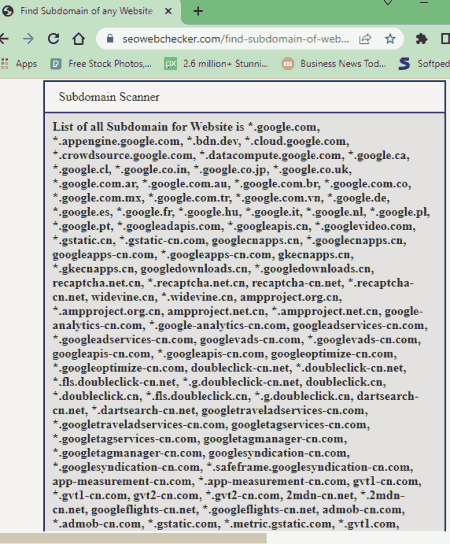This screenshot has height=544, width=450.
Task: Click the browser forward arrow
Action: (28, 39)
